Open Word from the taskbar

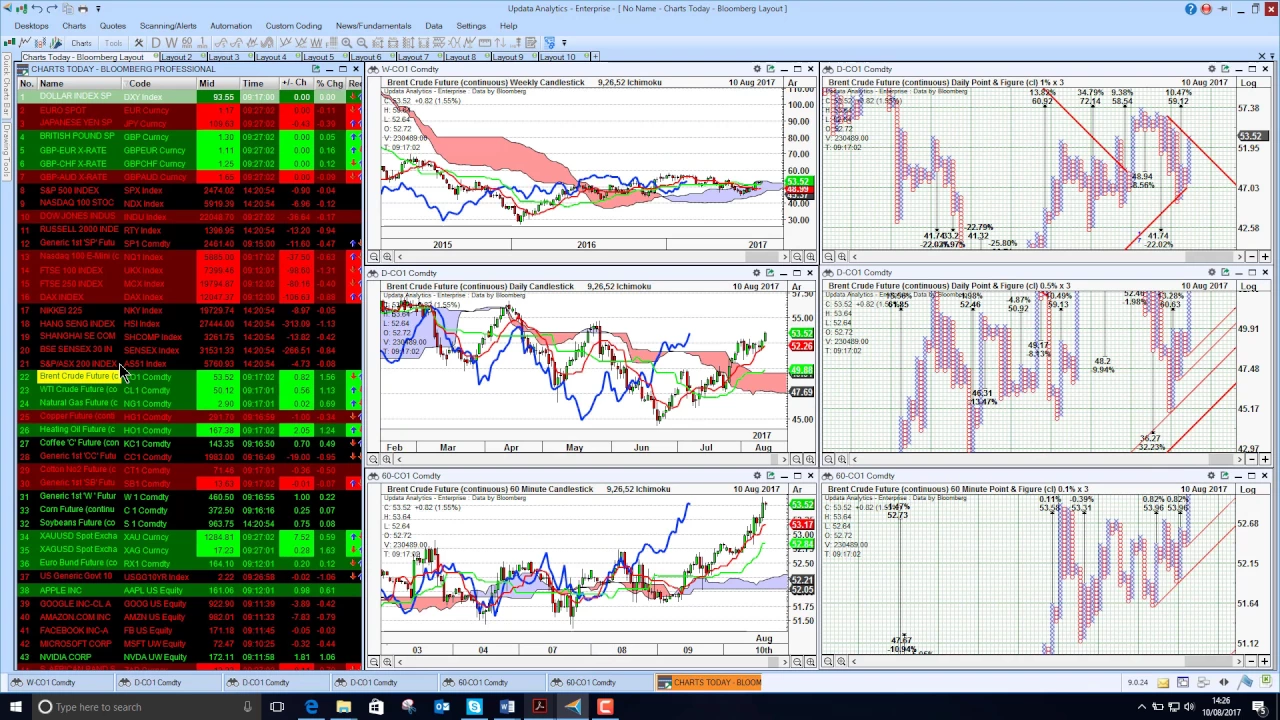pyautogui.click(x=507, y=707)
